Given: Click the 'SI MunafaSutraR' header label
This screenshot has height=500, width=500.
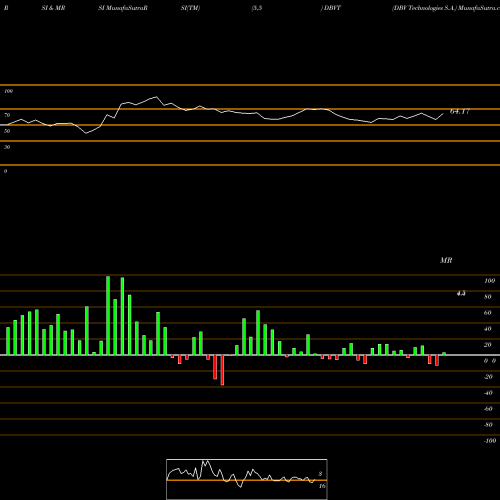Looking at the screenshot, I should click(x=123, y=8).
